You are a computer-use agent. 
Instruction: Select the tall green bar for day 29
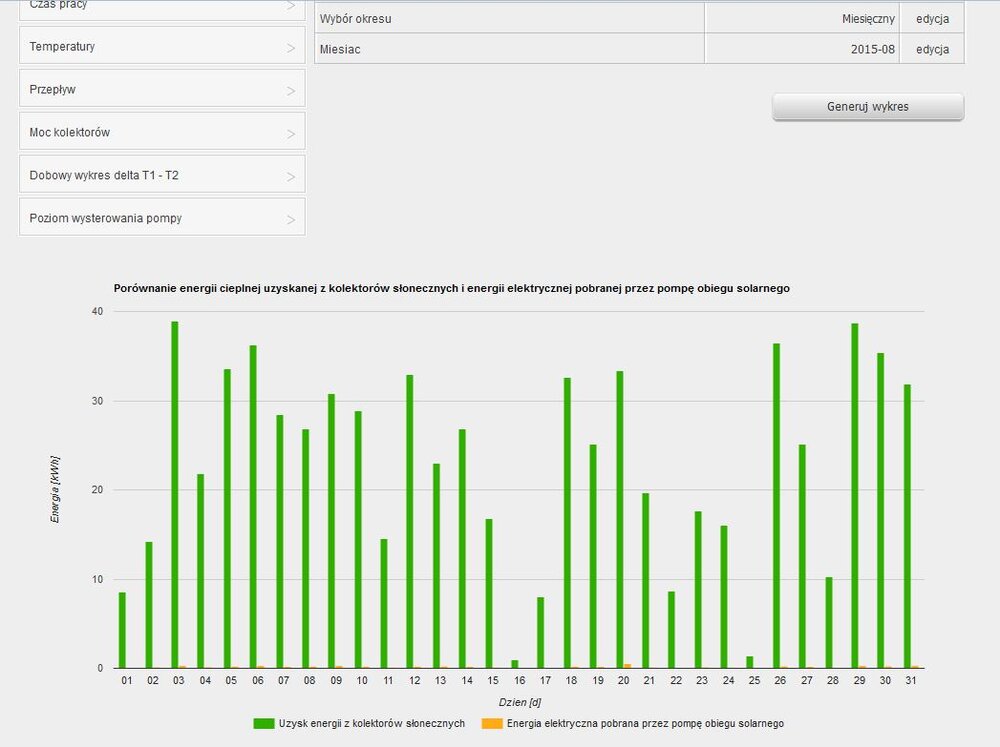pos(855,496)
